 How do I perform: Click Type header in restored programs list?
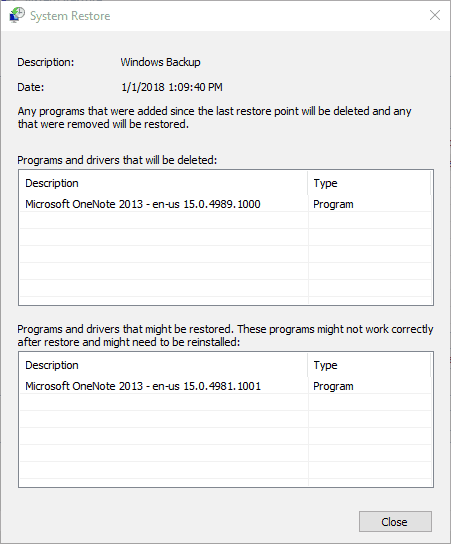coord(369,365)
